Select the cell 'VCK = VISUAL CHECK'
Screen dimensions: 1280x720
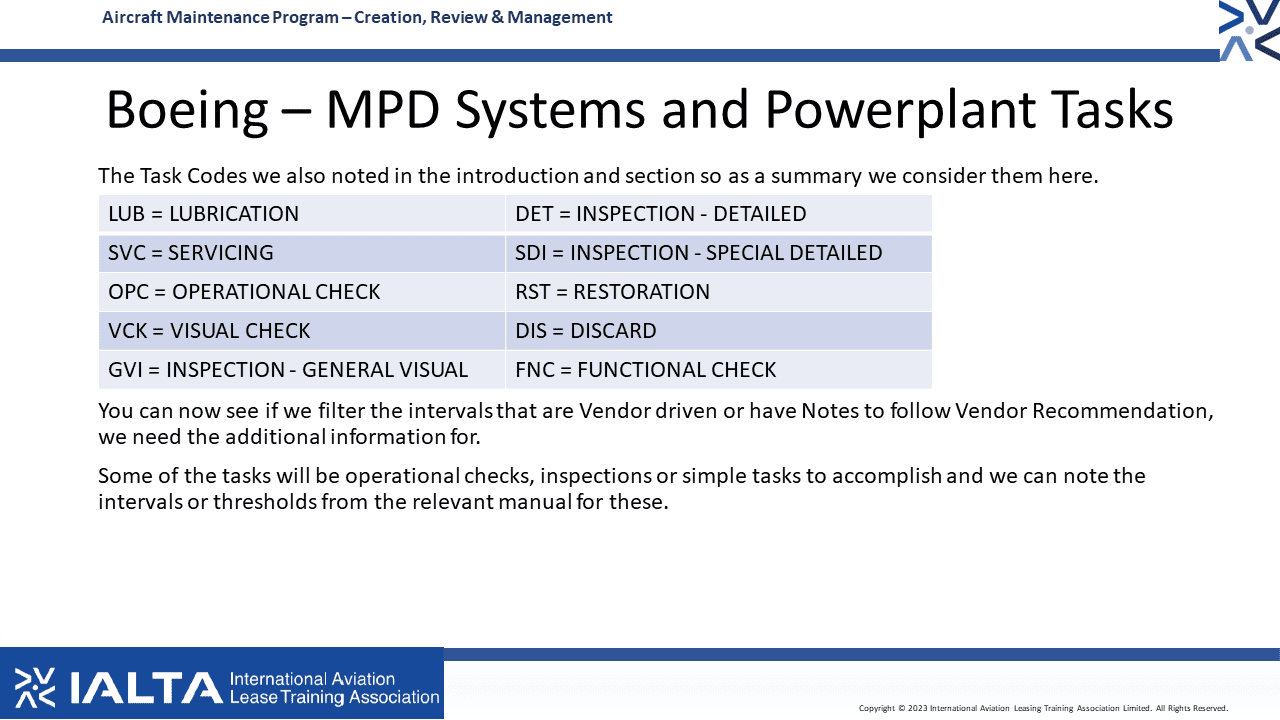click(302, 331)
